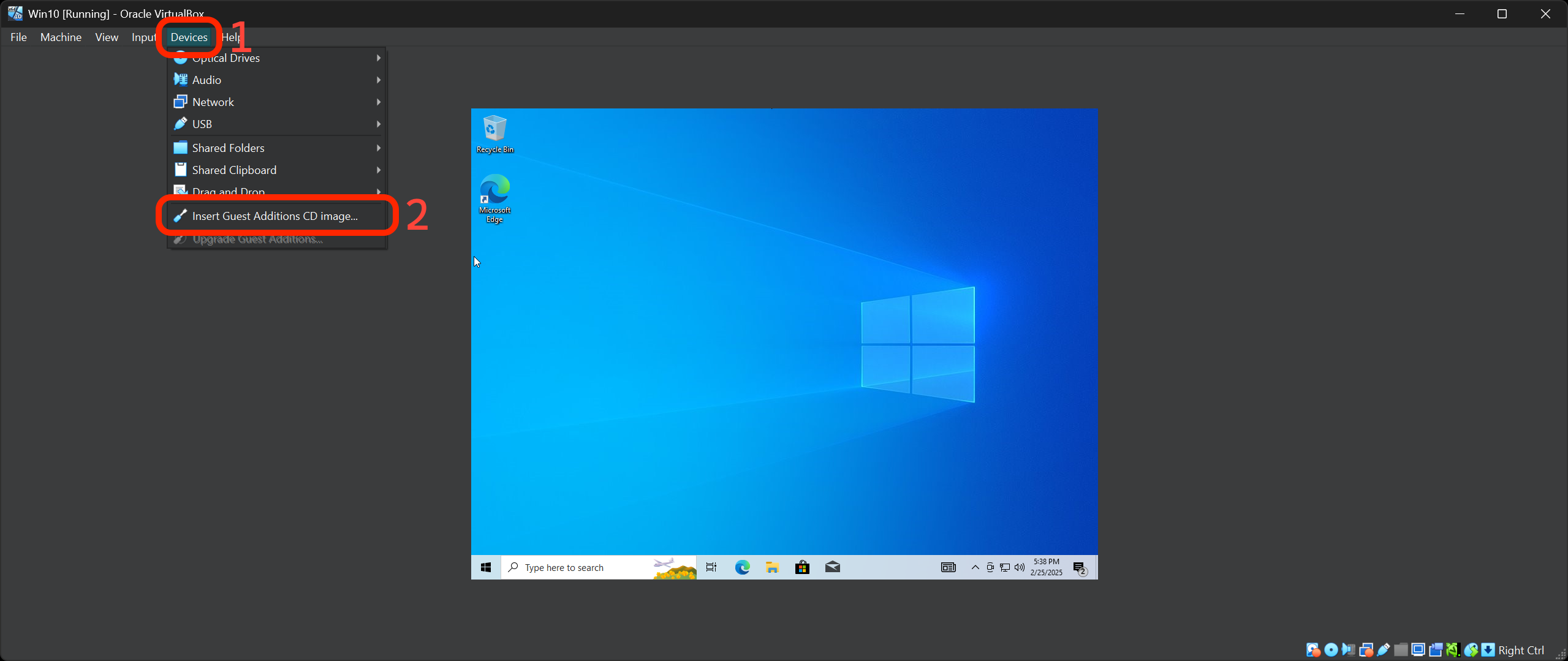
Task: Click the hard disk activity status icon
Action: click(1313, 650)
